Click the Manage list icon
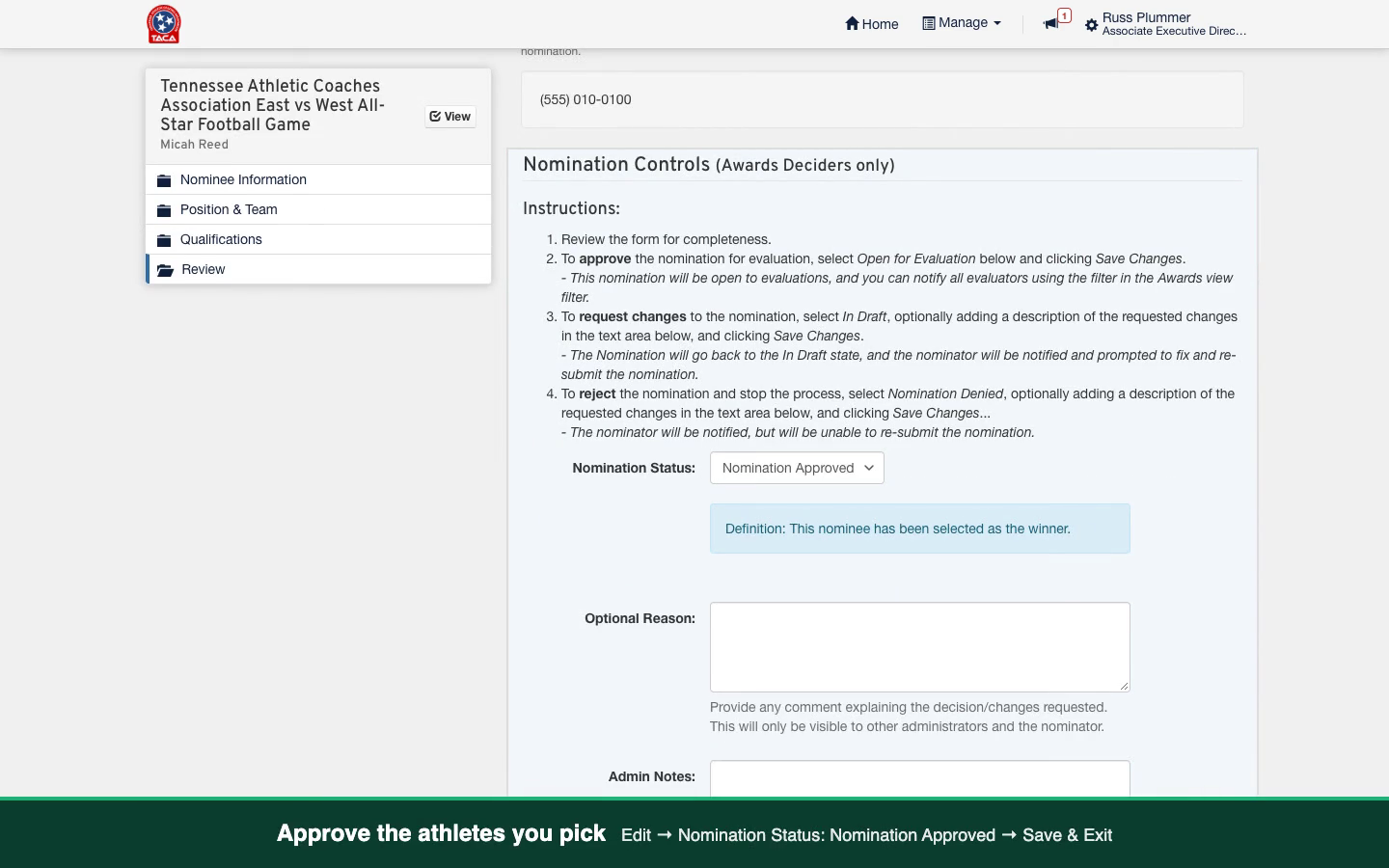 (929, 23)
